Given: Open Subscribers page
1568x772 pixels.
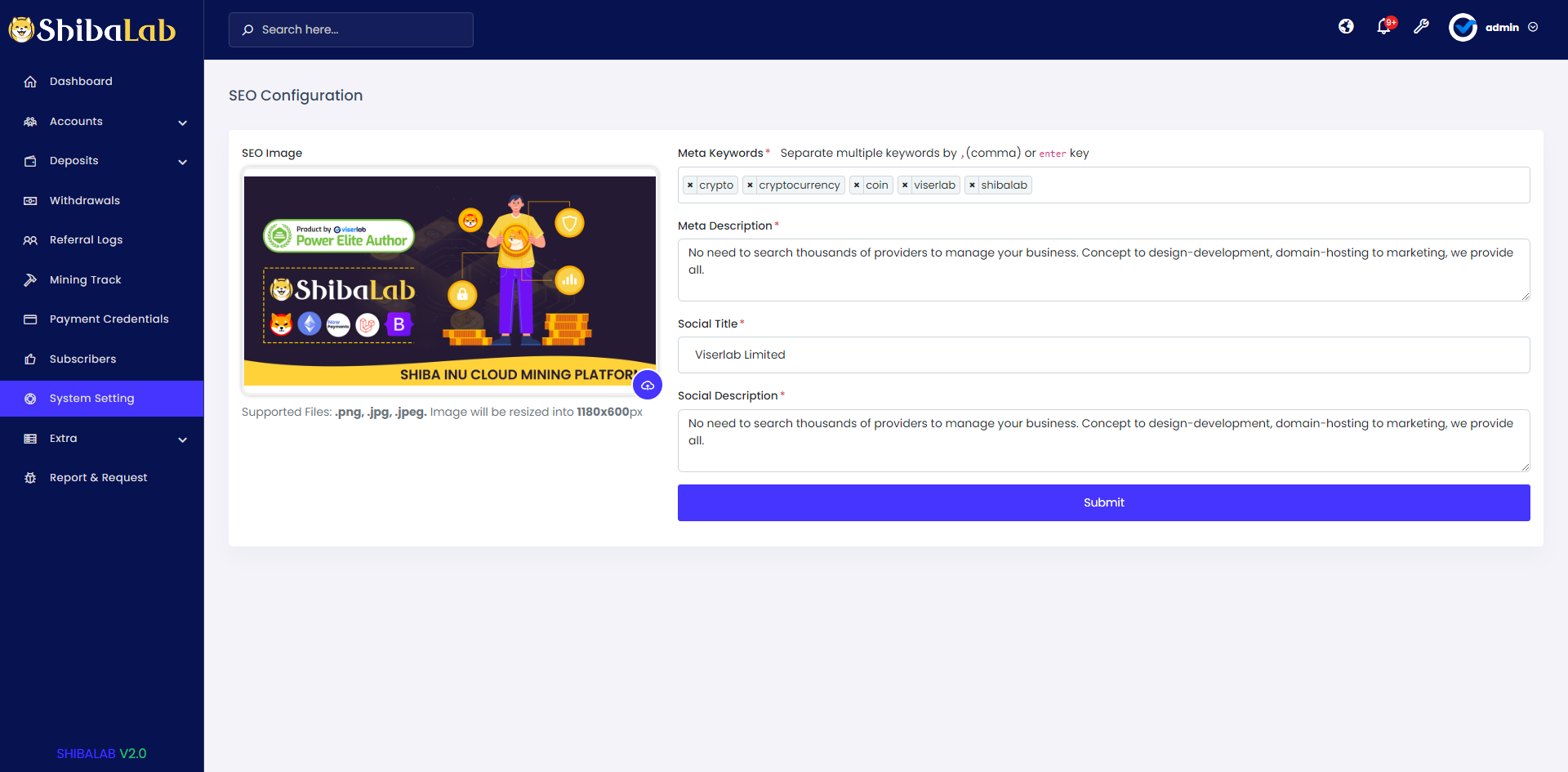Looking at the screenshot, I should tap(101, 359).
